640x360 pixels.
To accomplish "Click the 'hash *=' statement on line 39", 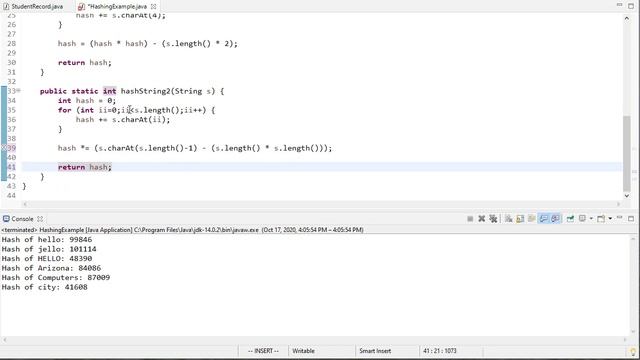I will pos(195,148).
